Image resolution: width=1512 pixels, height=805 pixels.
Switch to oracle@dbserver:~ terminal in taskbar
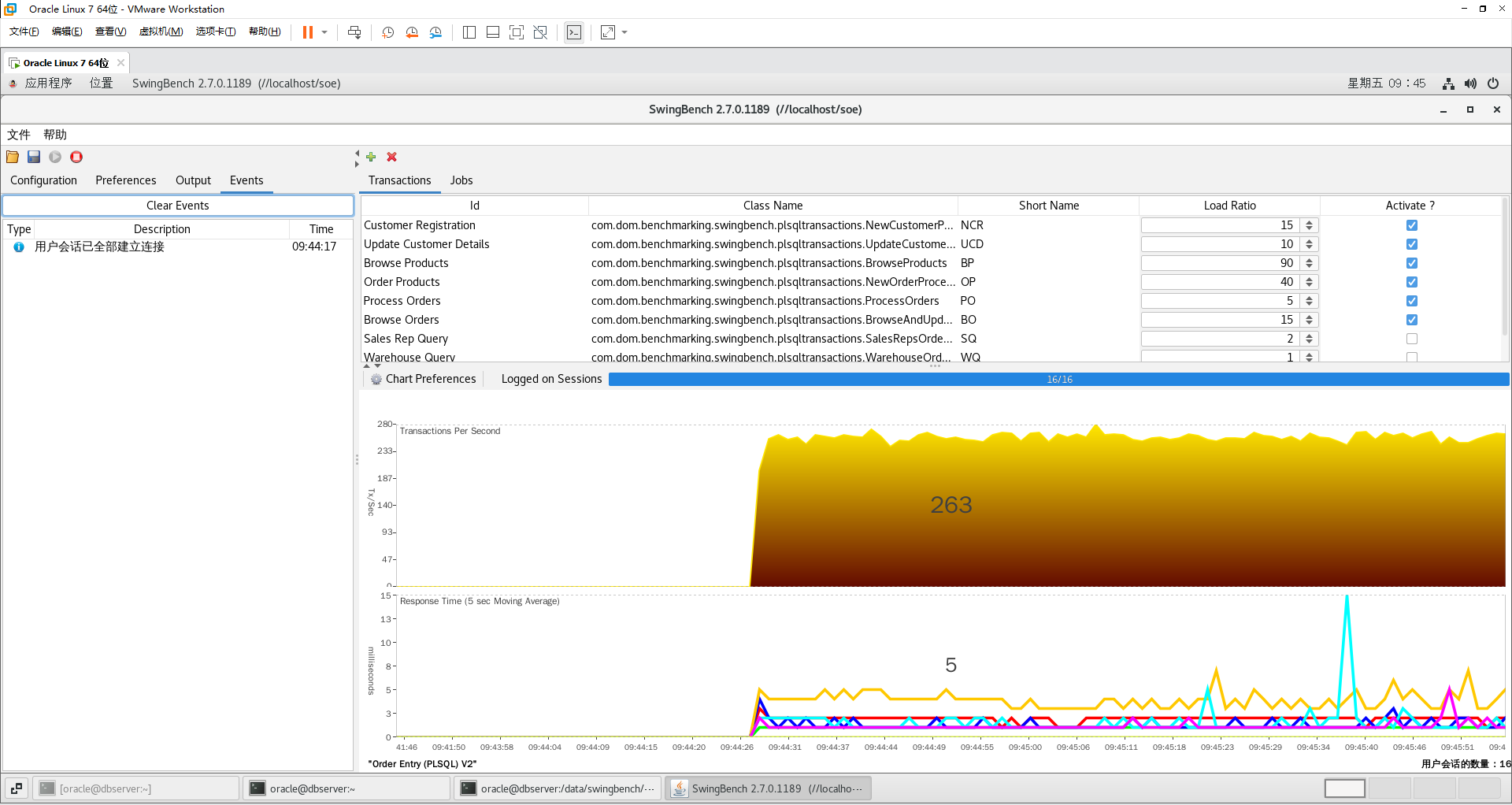tap(346, 788)
